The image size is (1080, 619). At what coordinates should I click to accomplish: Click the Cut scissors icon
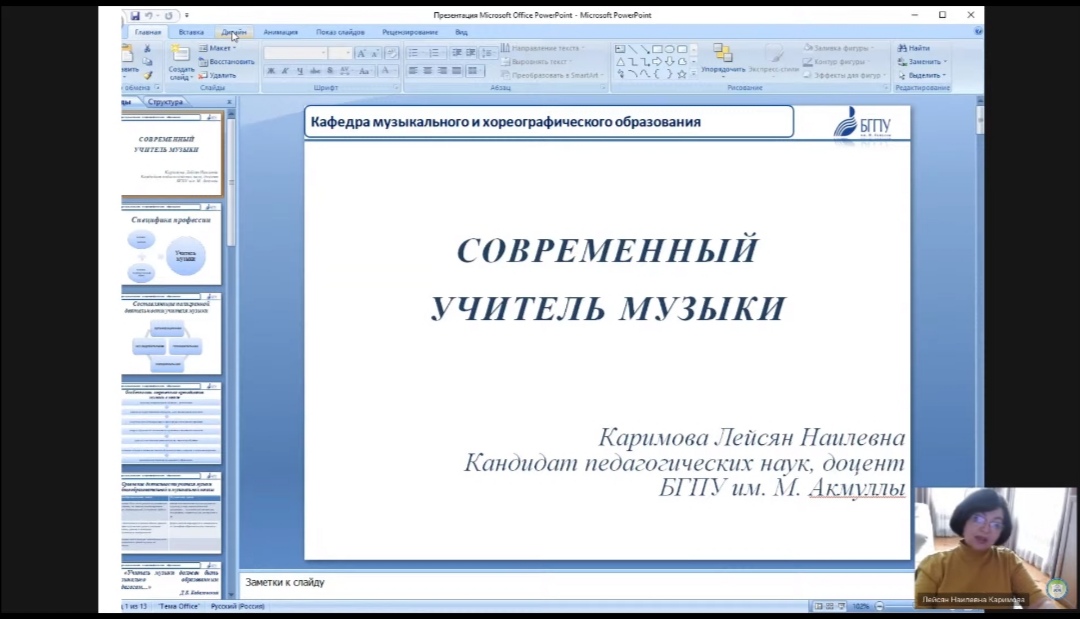[147, 48]
